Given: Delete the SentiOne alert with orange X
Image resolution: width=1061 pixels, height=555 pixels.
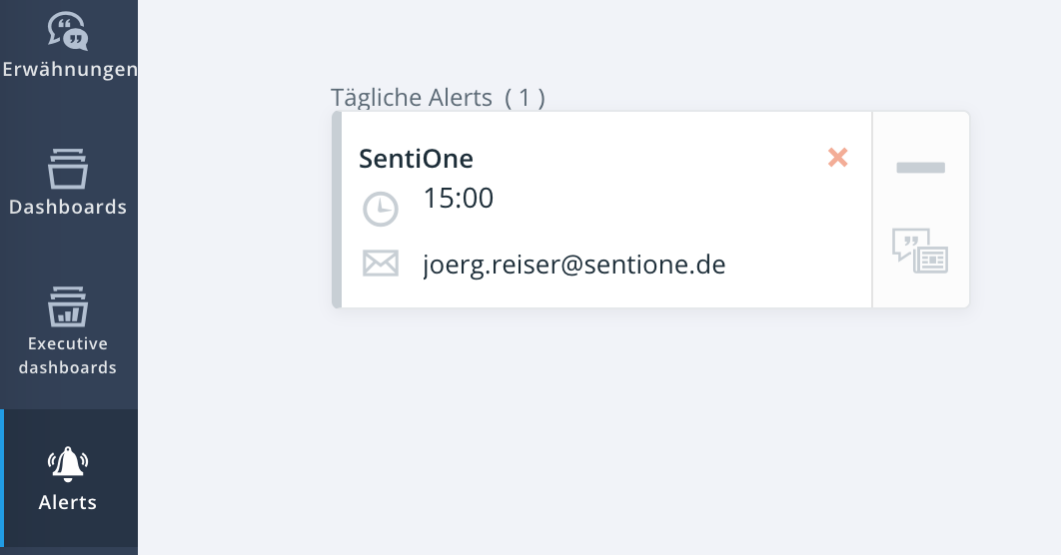Looking at the screenshot, I should pyautogui.click(x=838, y=157).
